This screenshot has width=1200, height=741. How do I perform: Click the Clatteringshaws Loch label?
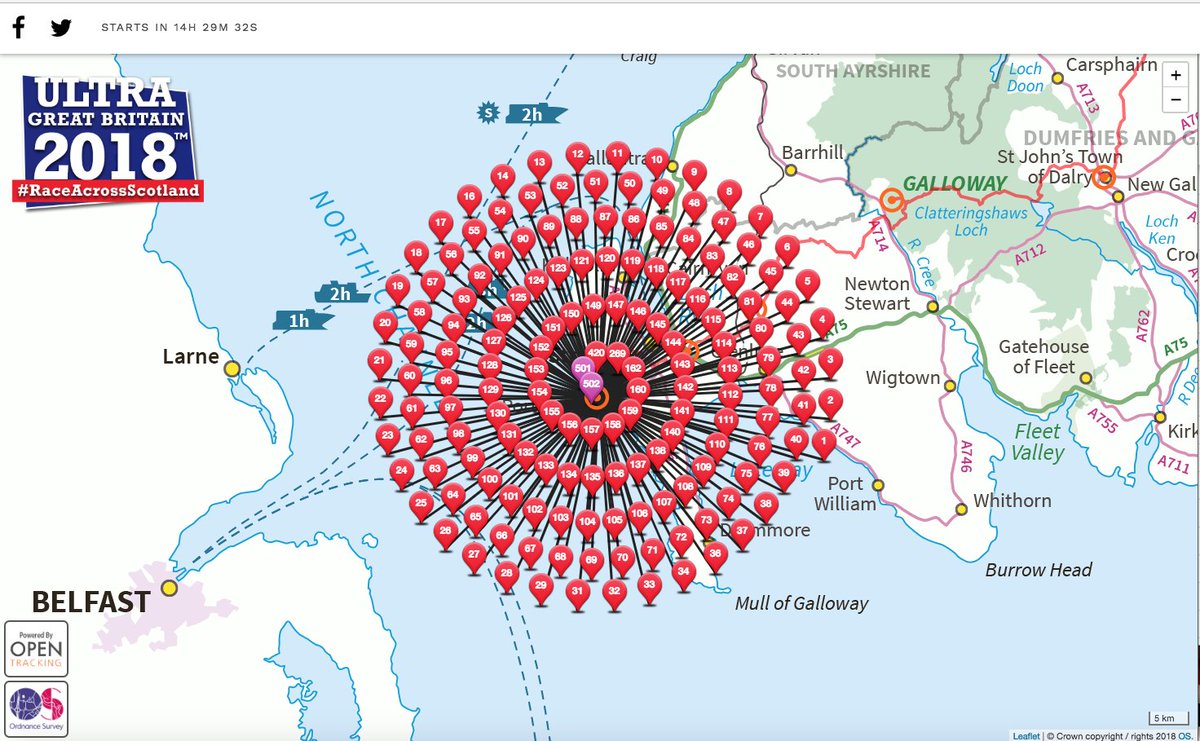[969, 220]
